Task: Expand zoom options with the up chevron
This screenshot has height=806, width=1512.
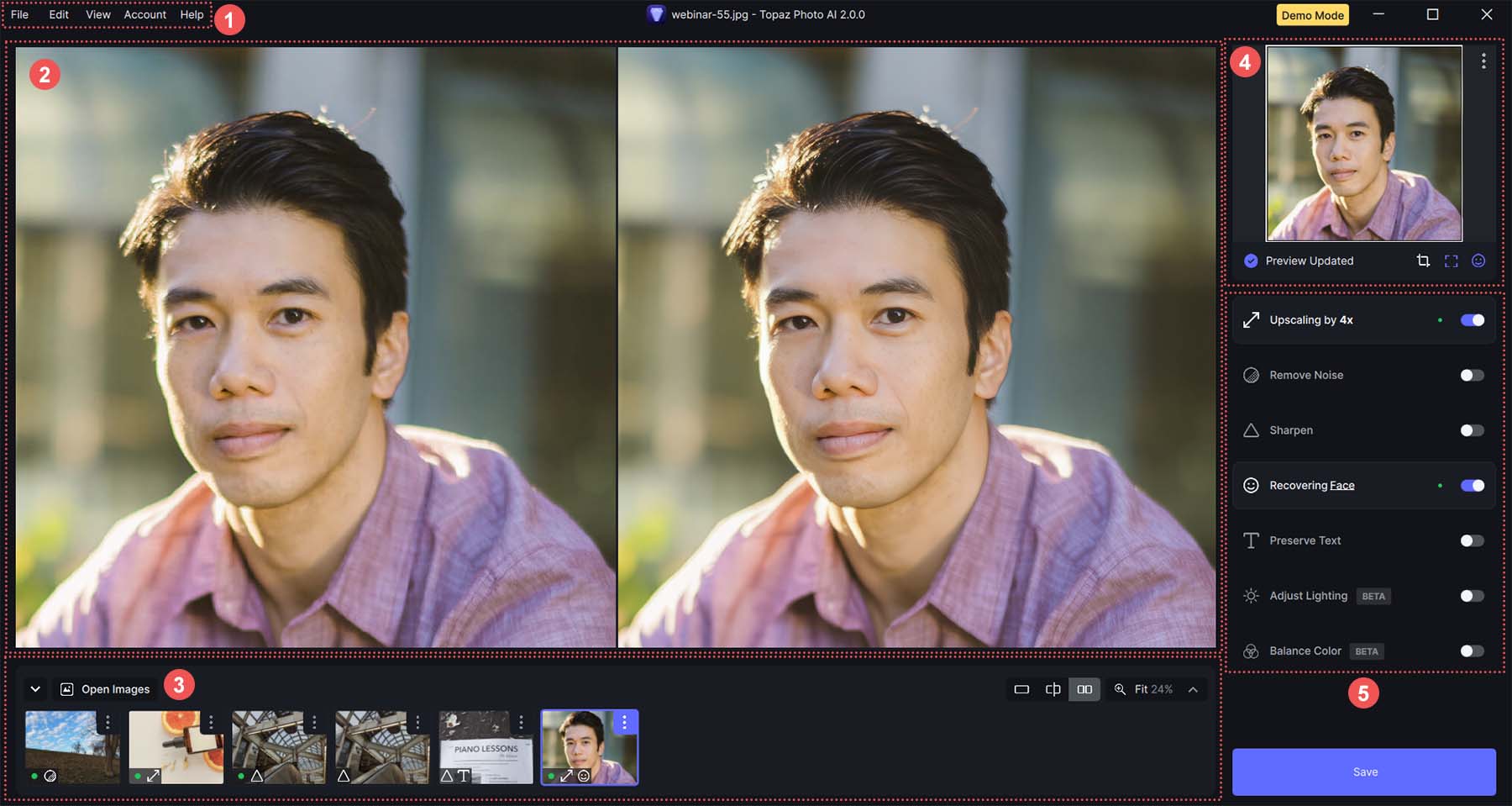Action: click(1193, 689)
